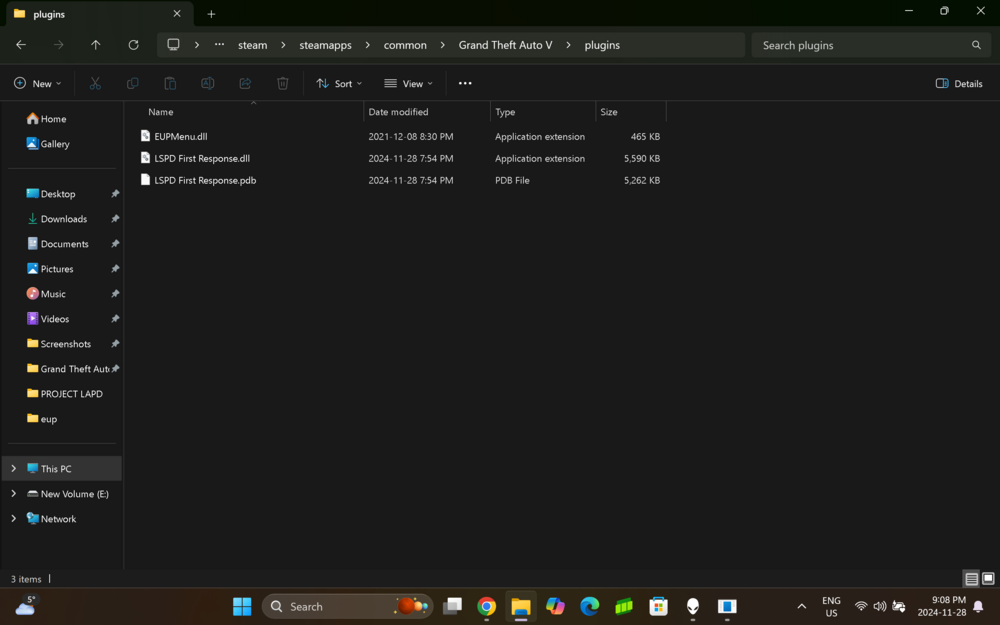Image resolution: width=1000 pixels, height=625 pixels.
Task: Switch to large thumbnails view in status bar
Action: tap(986, 579)
